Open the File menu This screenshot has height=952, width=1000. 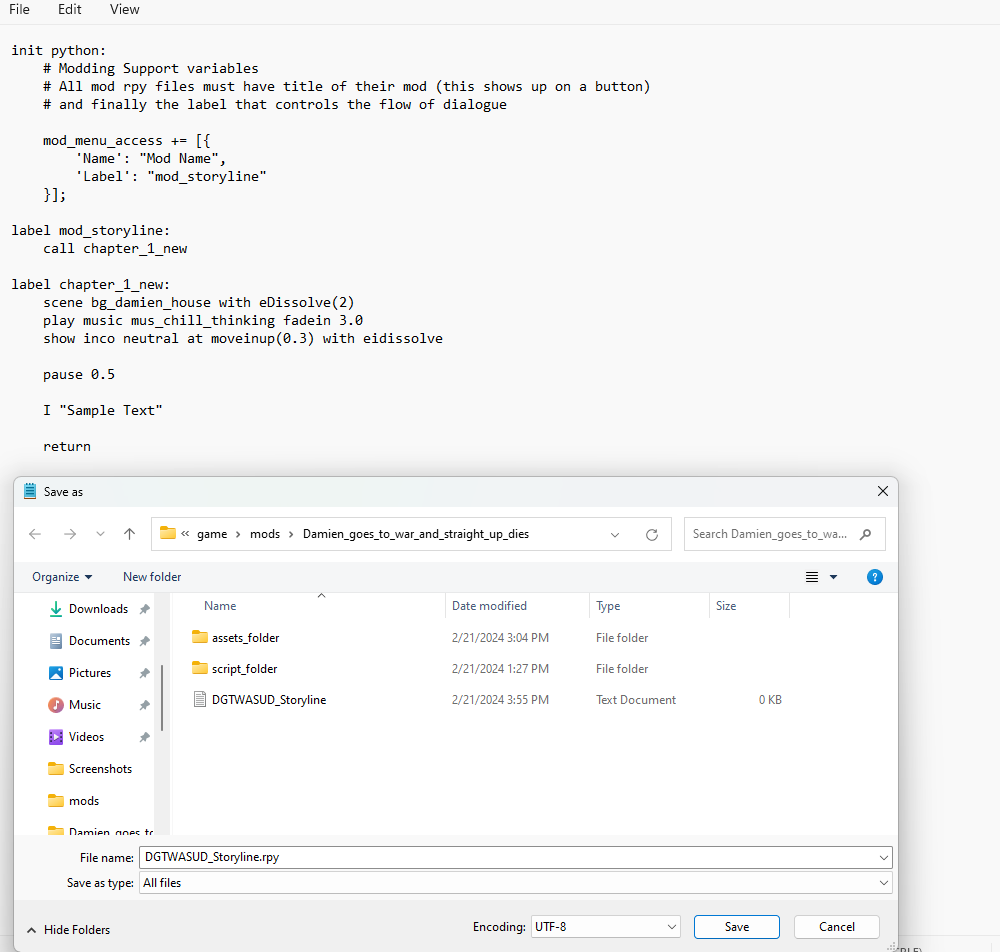click(20, 10)
